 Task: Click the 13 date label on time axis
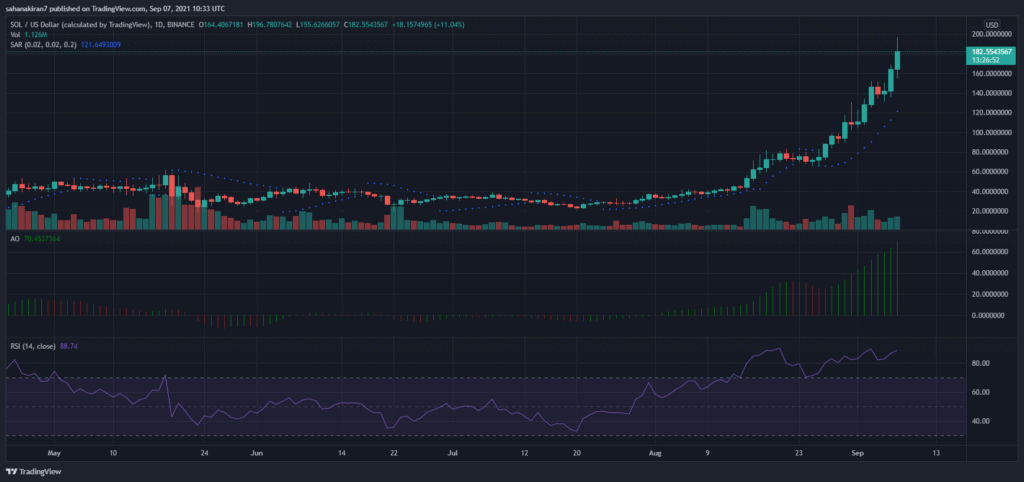(x=936, y=452)
